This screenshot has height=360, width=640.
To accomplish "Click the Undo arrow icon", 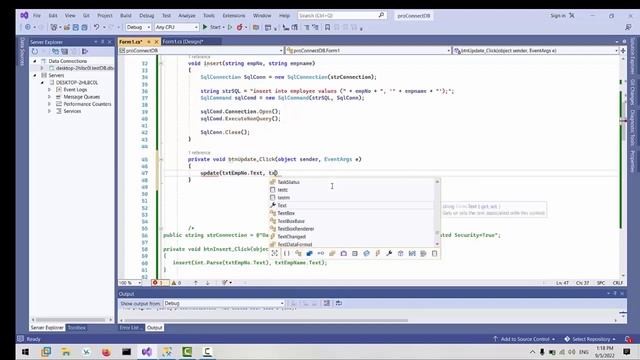I will [x=96, y=27].
